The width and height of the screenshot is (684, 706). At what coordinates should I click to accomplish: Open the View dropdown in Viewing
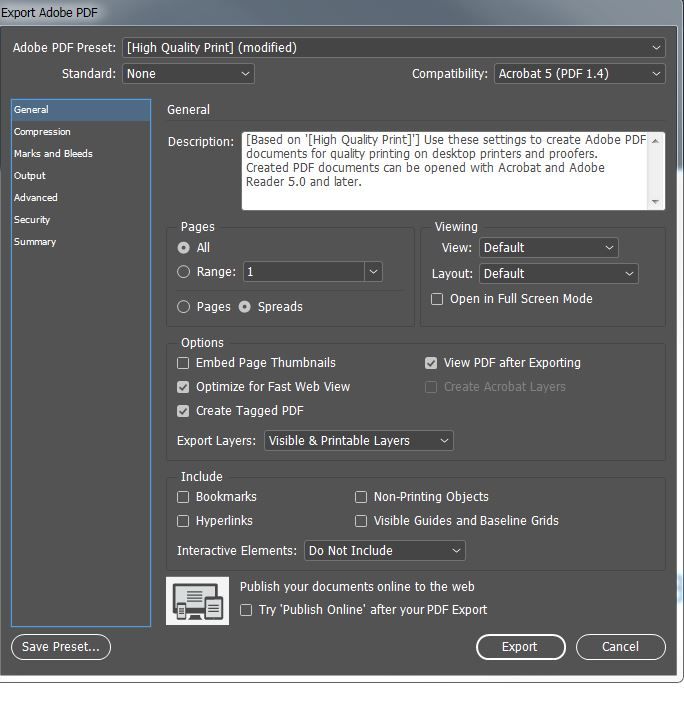(x=548, y=248)
